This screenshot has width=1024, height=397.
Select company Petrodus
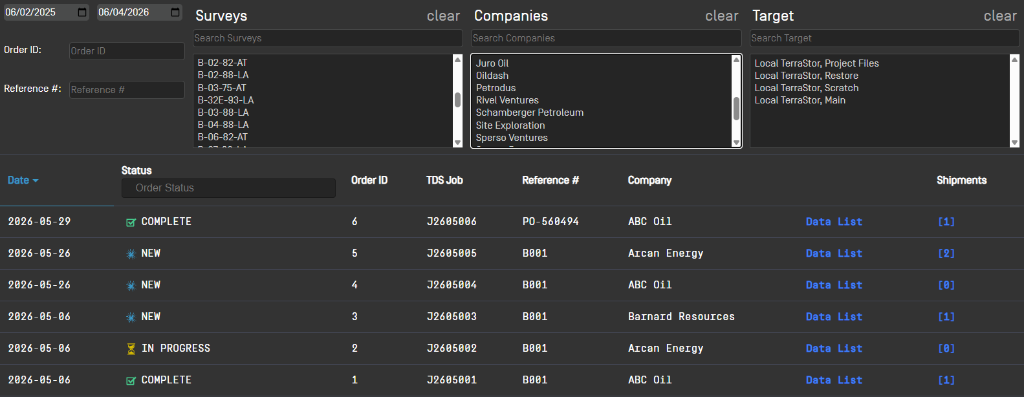tap(496, 87)
